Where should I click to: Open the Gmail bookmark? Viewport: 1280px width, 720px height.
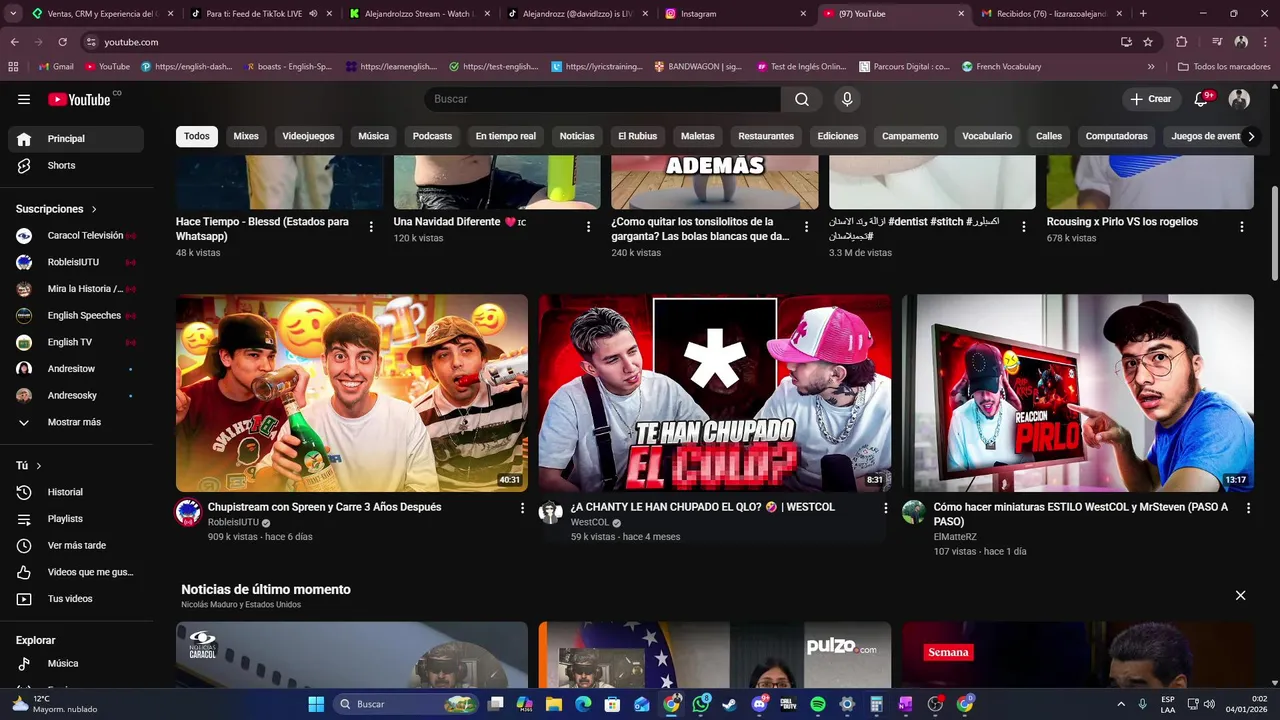pos(56,67)
